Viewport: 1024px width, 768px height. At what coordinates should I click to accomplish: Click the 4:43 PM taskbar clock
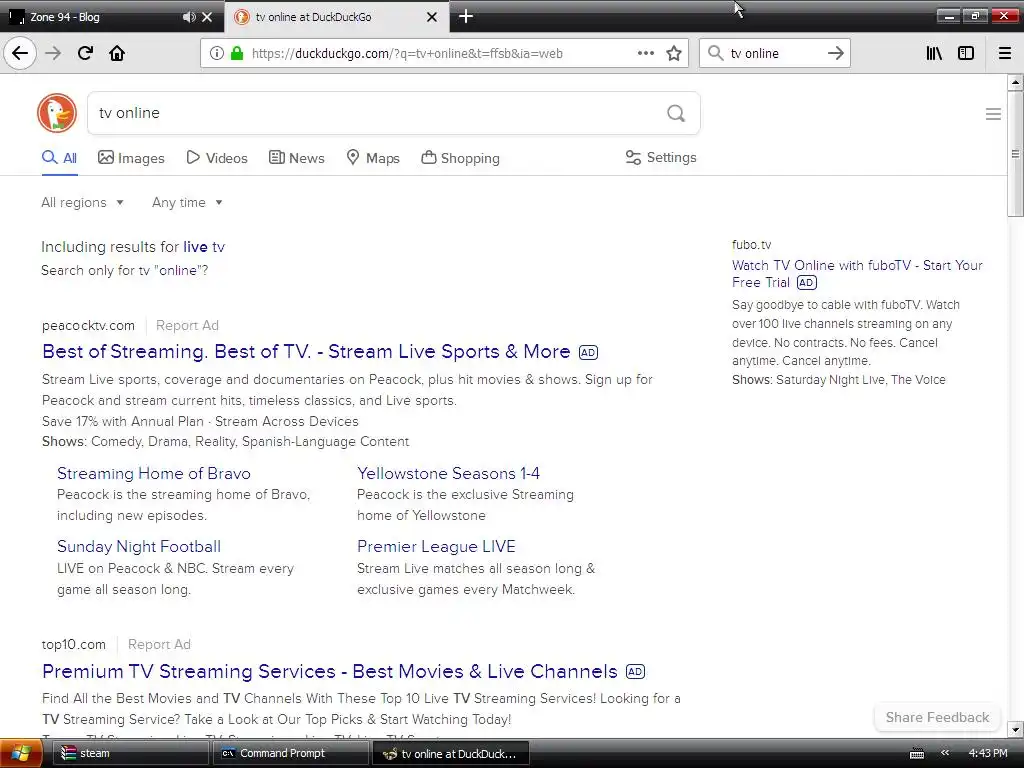pyautogui.click(x=987, y=753)
